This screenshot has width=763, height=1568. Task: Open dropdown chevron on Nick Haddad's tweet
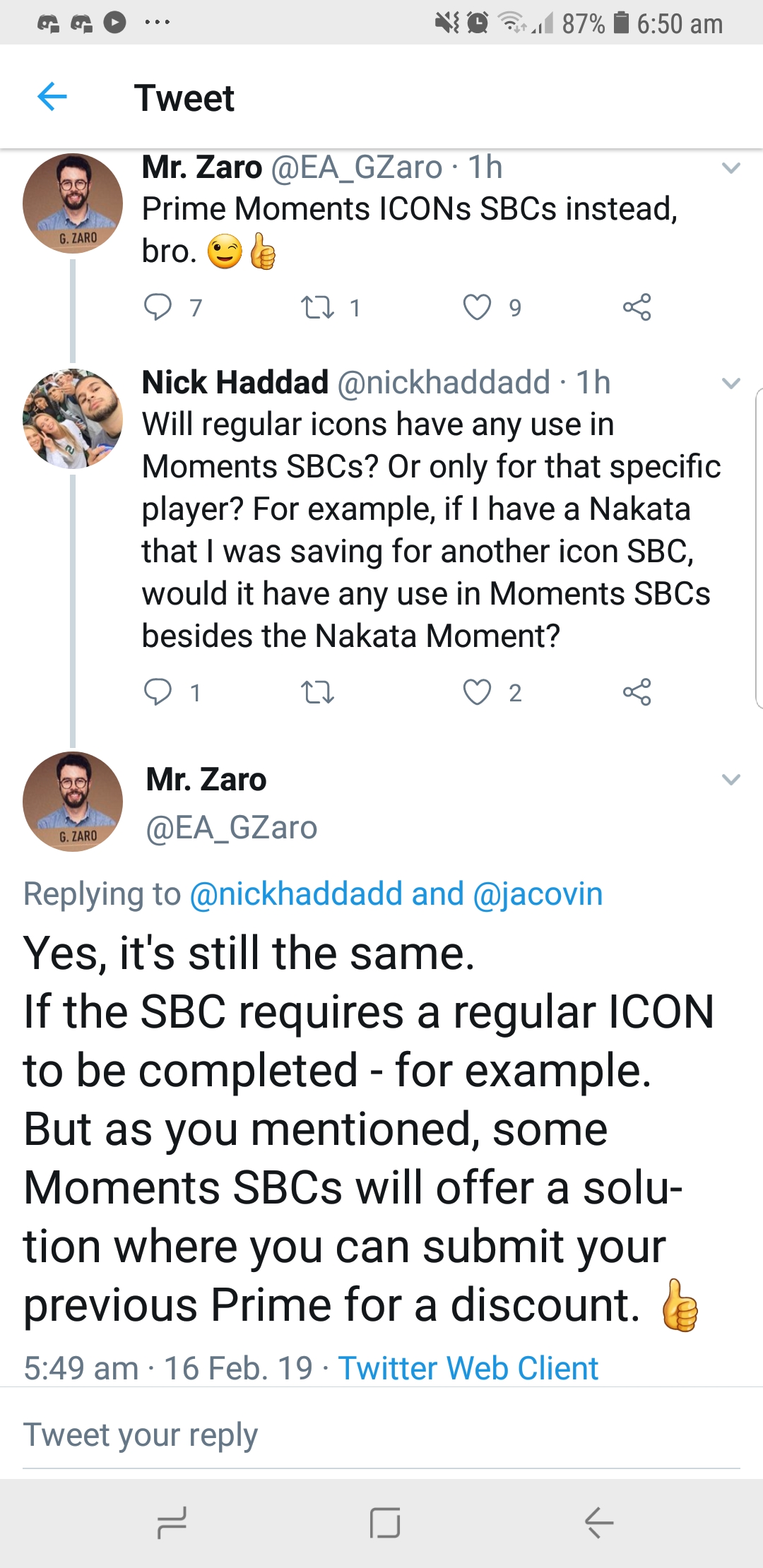[x=731, y=384]
